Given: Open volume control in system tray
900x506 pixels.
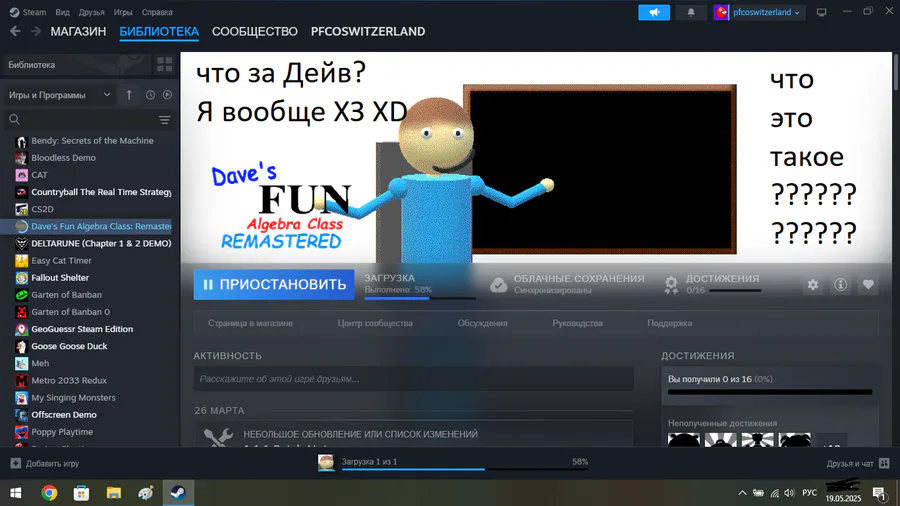Looking at the screenshot, I should (x=789, y=493).
